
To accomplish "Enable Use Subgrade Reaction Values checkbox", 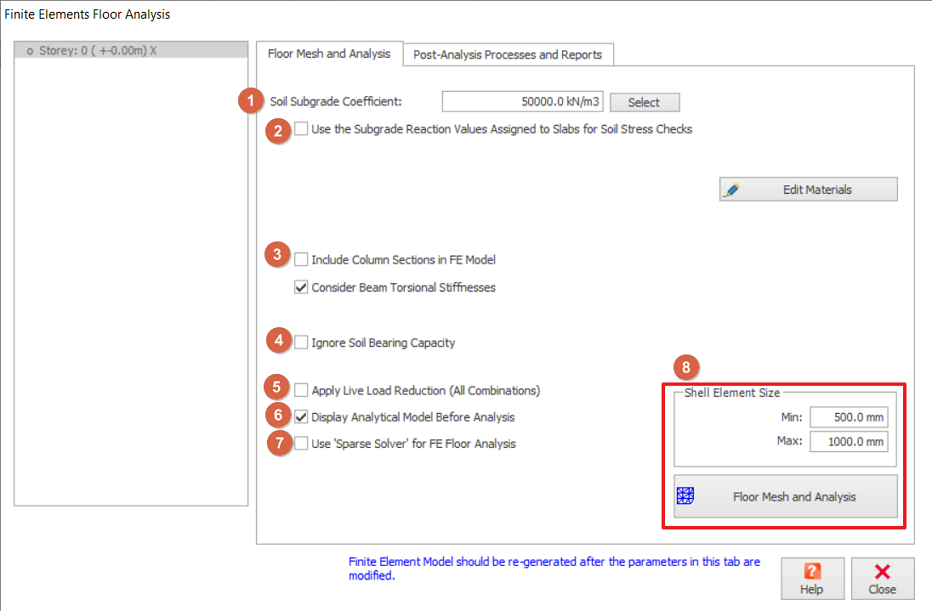I will point(301,129).
